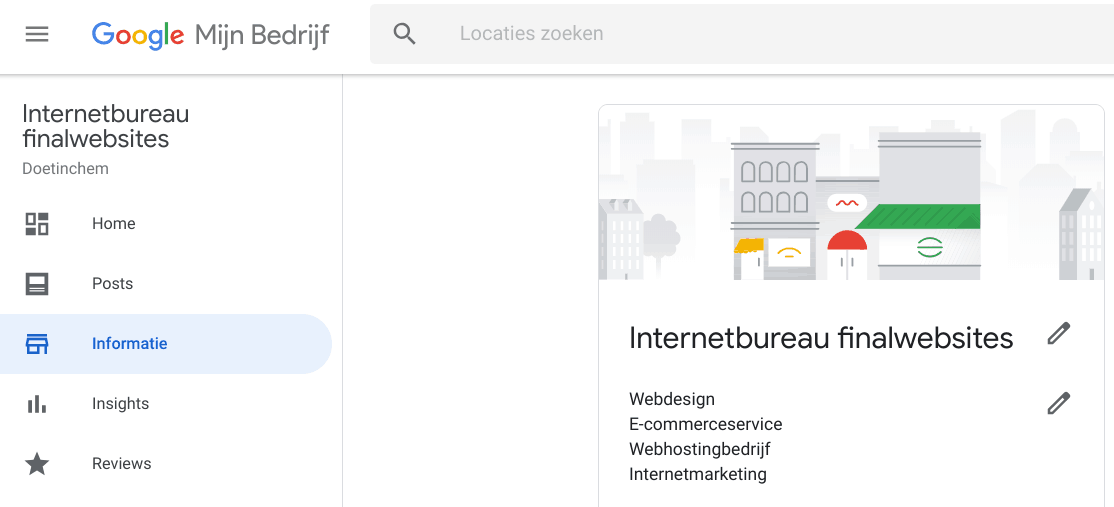1114x507 pixels.
Task: Click the Webdesign category text
Action: pos(672,399)
